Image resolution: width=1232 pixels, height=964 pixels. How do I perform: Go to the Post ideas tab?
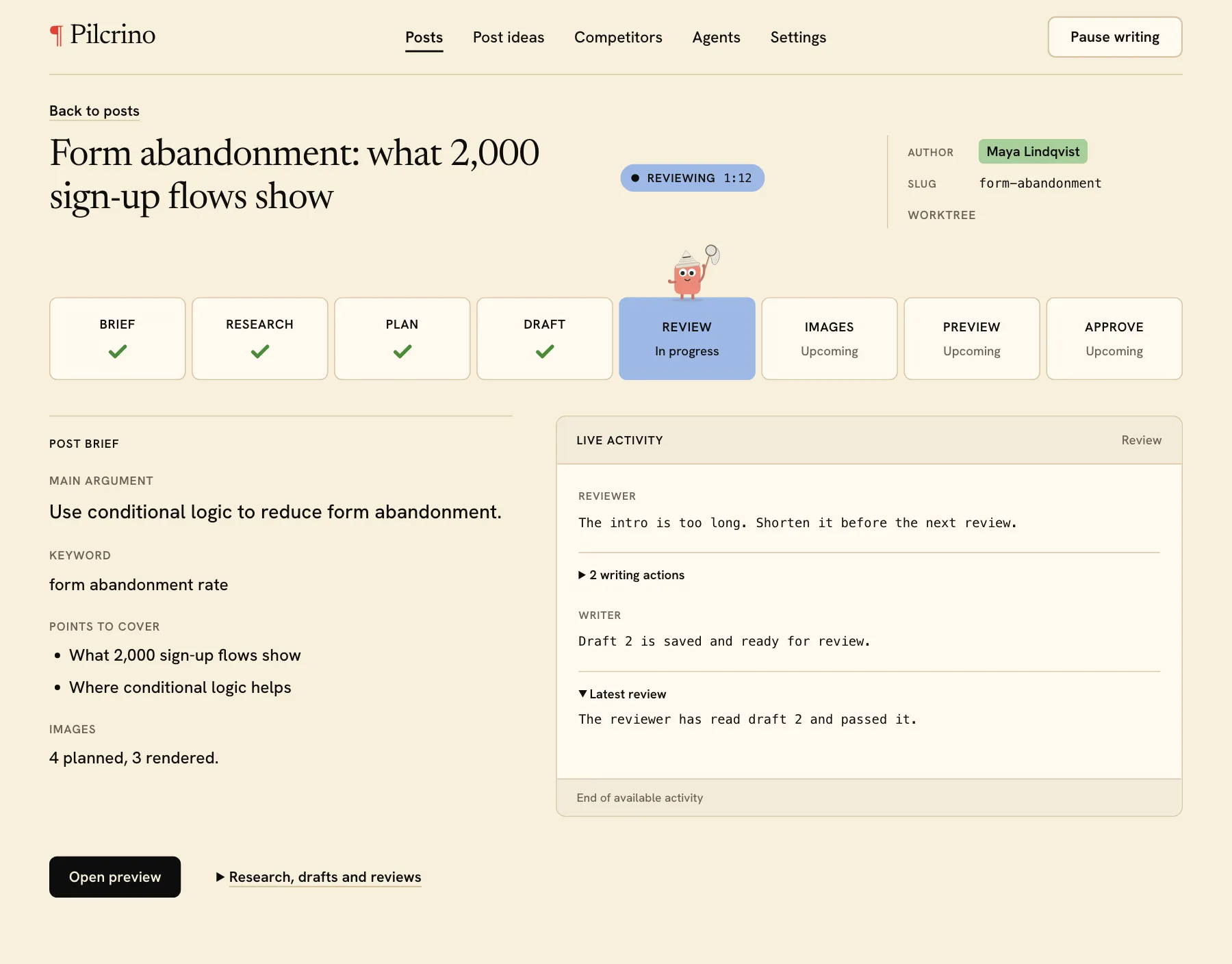click(x=509, y=37)
